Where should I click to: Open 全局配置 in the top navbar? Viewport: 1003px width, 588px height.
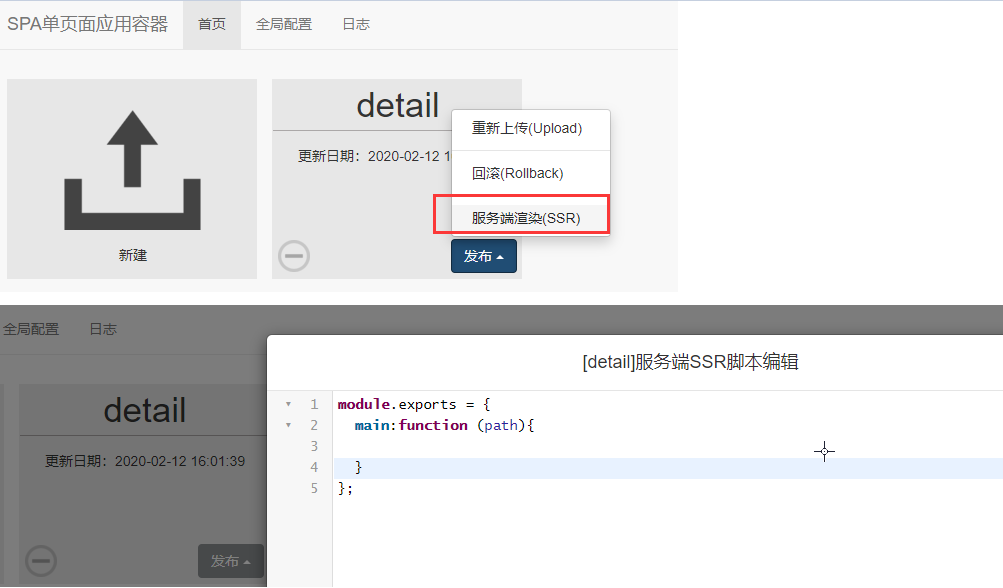click(284, 24)
